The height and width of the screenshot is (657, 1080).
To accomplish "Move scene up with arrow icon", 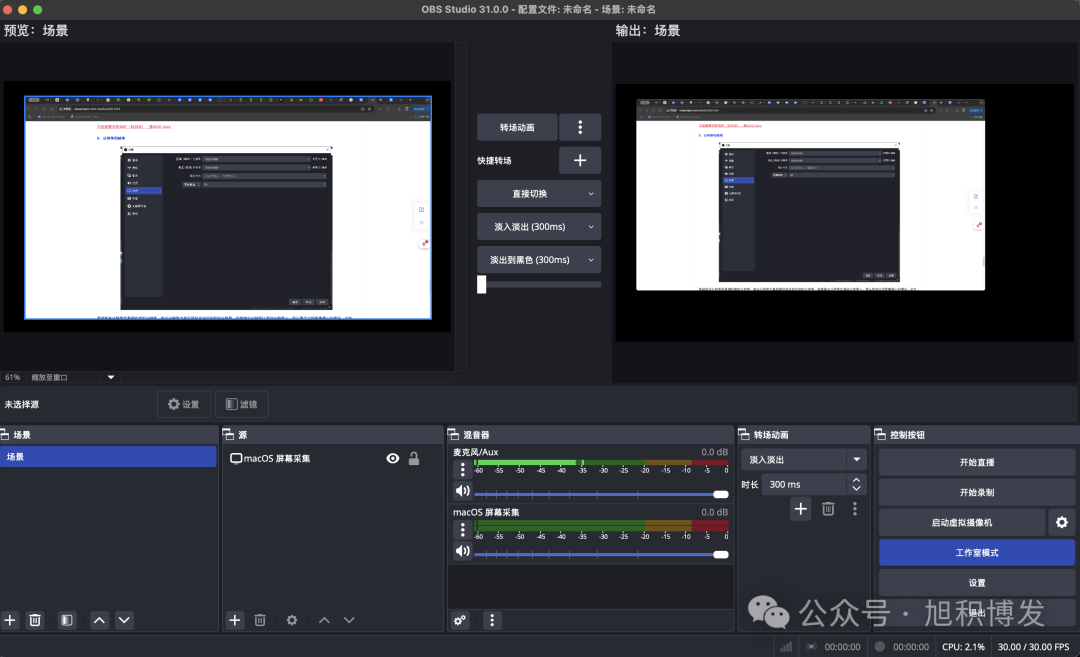I will [x=99, y=620].
